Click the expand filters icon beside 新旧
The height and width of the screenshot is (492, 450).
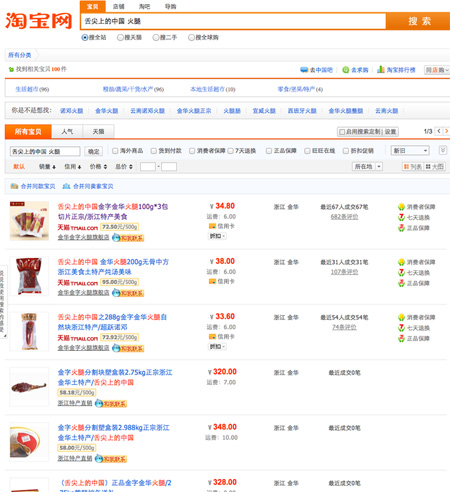click(443, 150)
